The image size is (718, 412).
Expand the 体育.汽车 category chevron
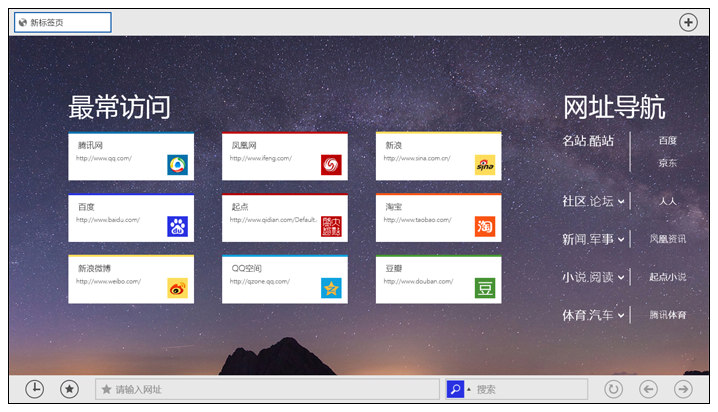(x=621, y=315)
